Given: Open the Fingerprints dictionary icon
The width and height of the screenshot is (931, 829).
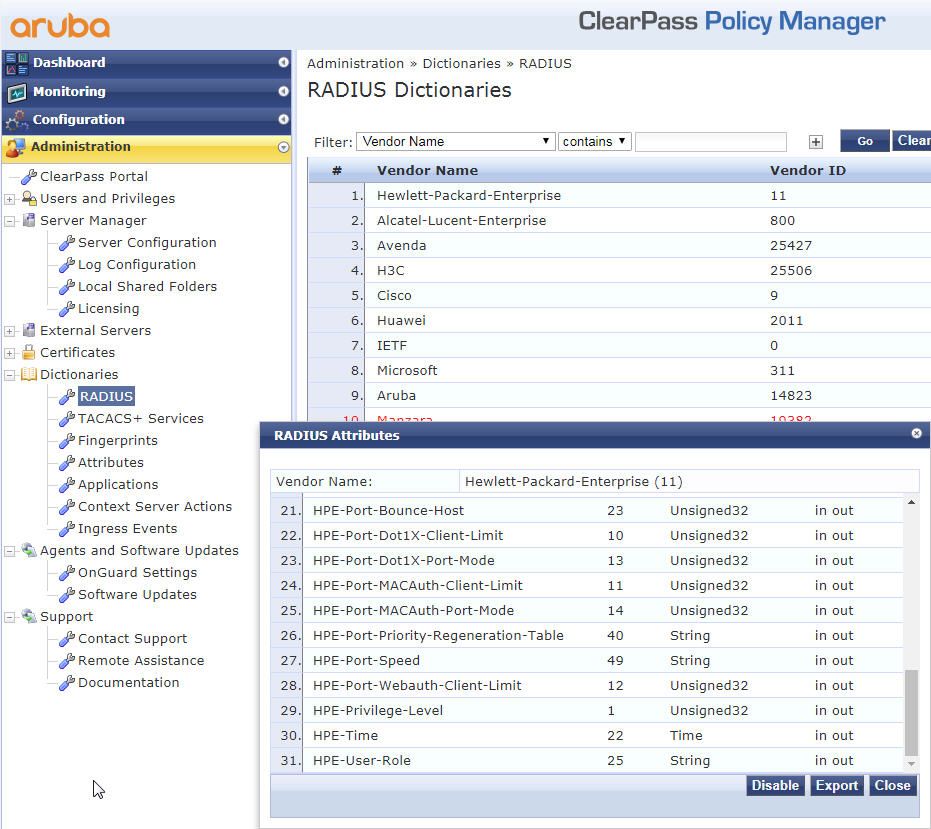Looking at the screenshot, I should (x=68, y=440).
